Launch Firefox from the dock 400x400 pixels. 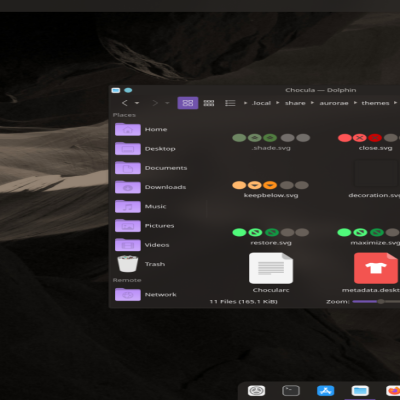coord(393,390)
